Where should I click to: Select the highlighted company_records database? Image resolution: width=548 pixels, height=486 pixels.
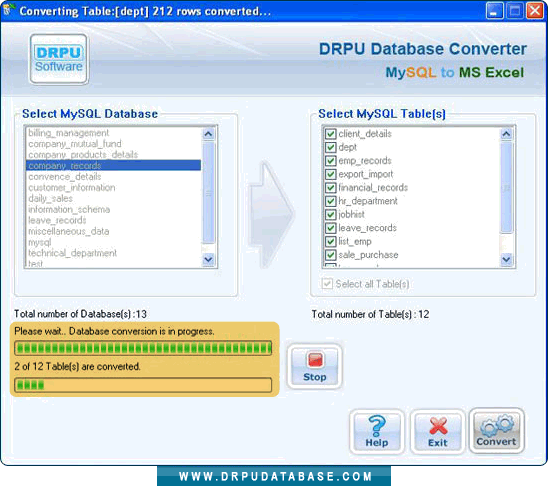pyautogui.click(x=113, y=165)
